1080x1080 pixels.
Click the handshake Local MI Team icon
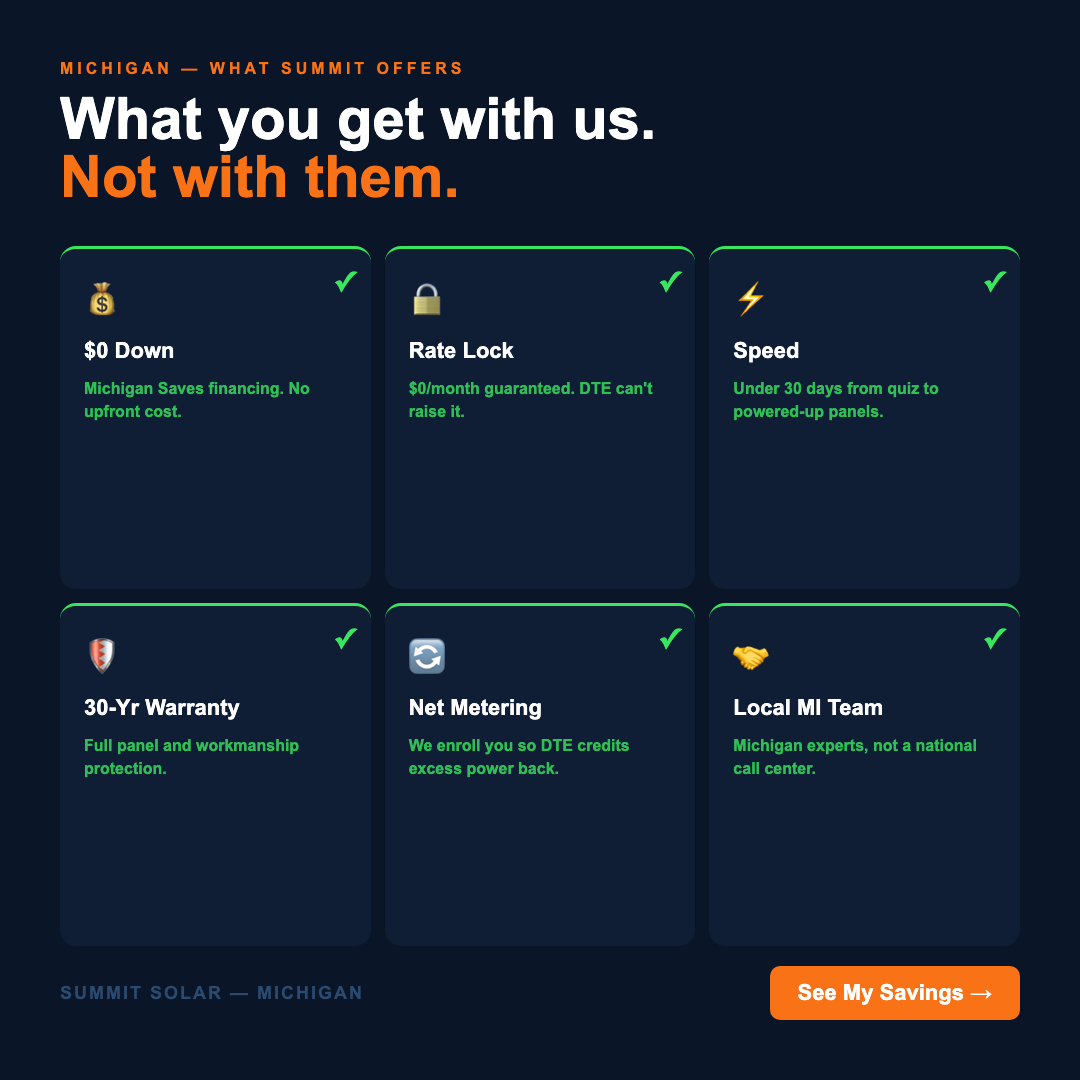[750, 656]
